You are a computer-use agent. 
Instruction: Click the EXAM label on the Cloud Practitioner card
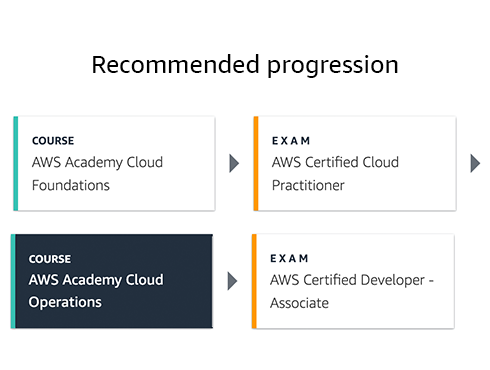[x=291, y=141]
